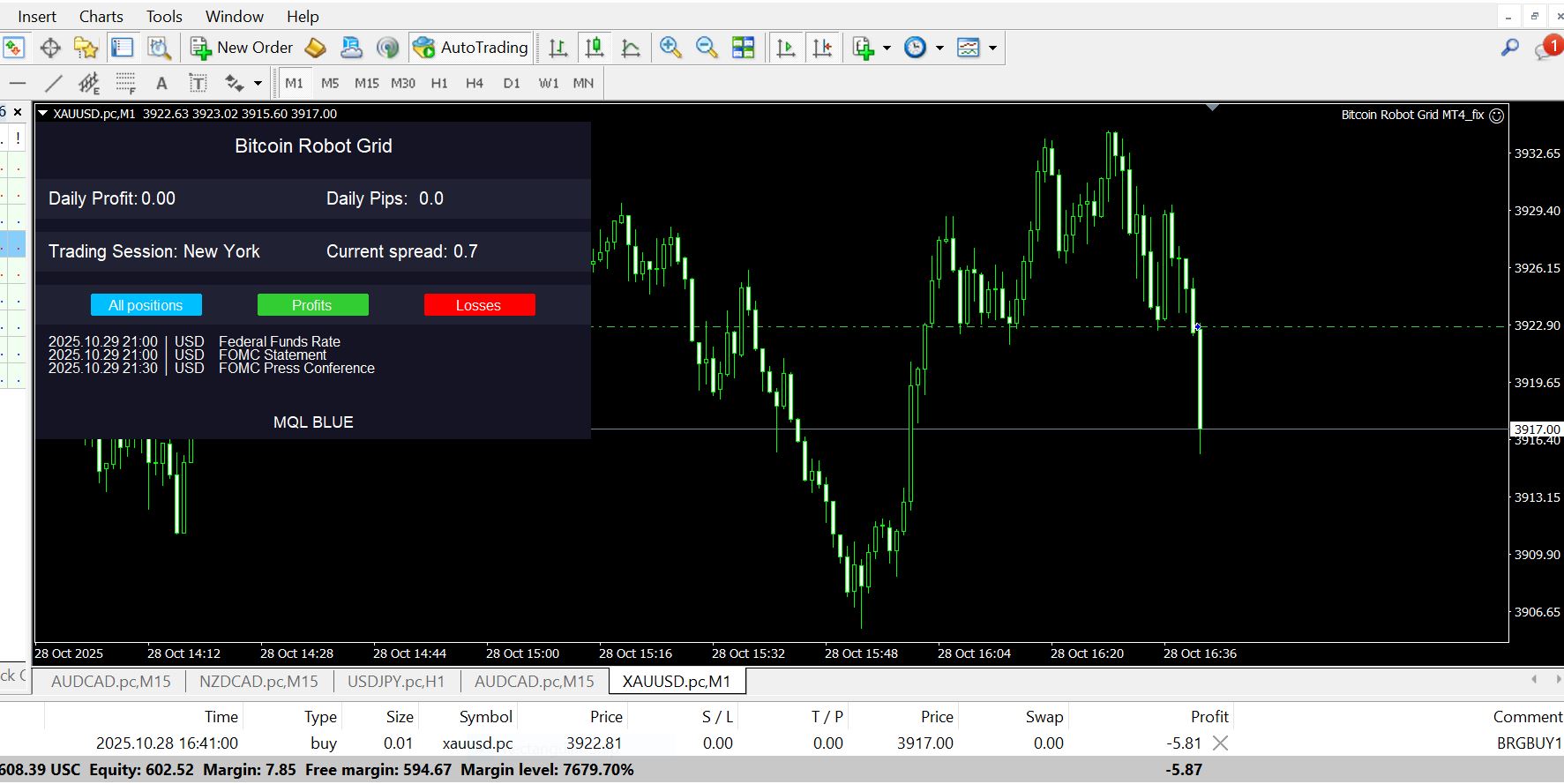Open the periodicity clock dropdown
Image resolution: width=1564 pixels, height=784 pixels.
click(x=939, y=48)
